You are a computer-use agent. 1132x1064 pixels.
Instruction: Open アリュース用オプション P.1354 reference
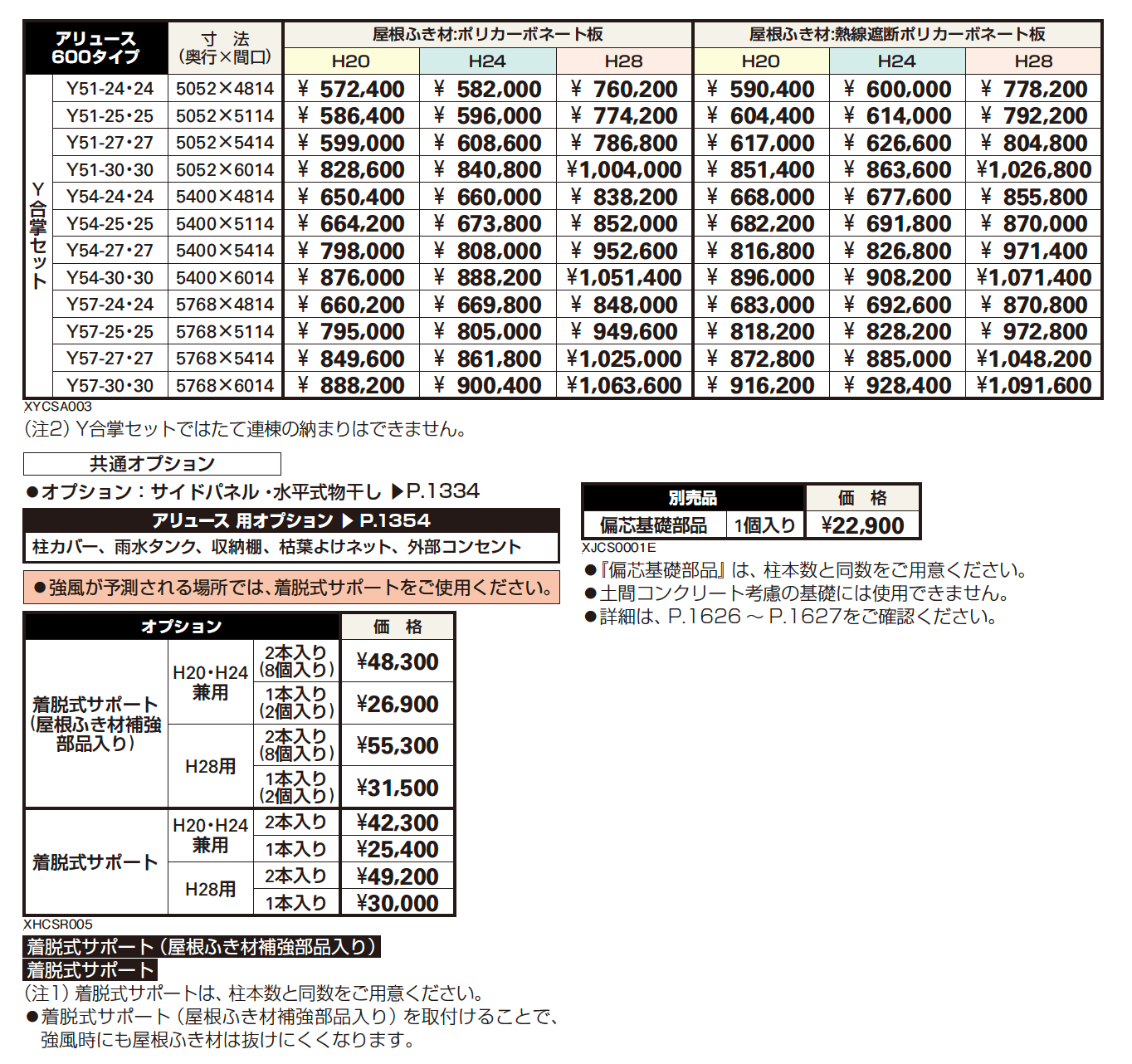coord(291,520)
